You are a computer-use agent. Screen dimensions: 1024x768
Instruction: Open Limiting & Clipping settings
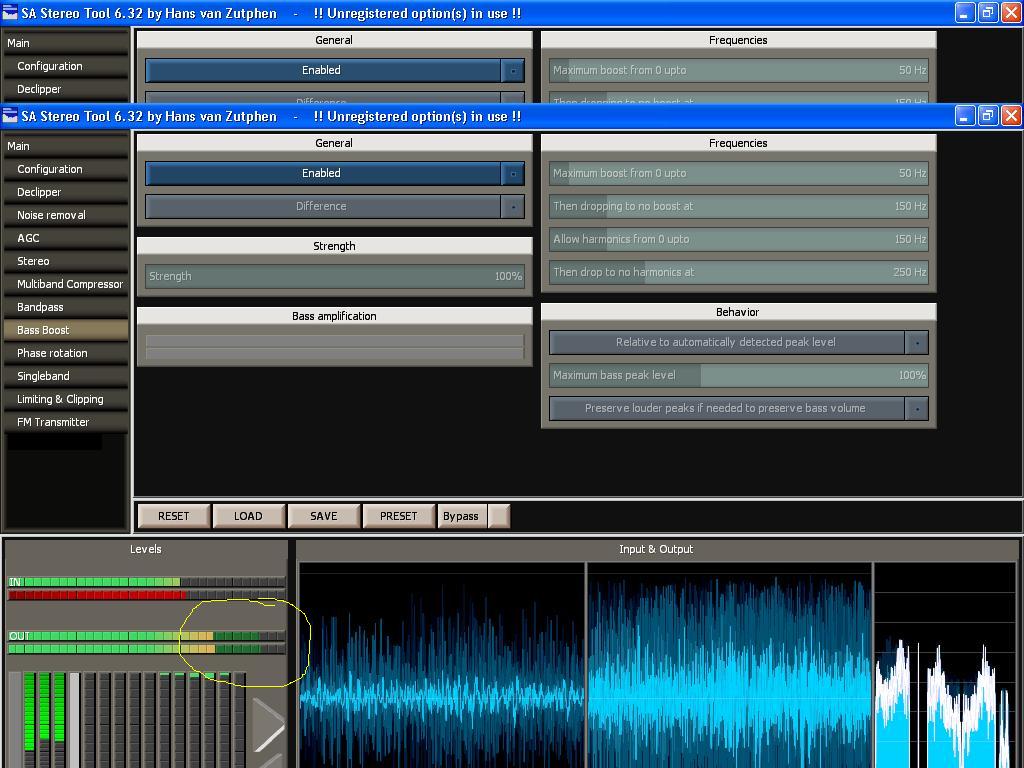click(65, 398)
